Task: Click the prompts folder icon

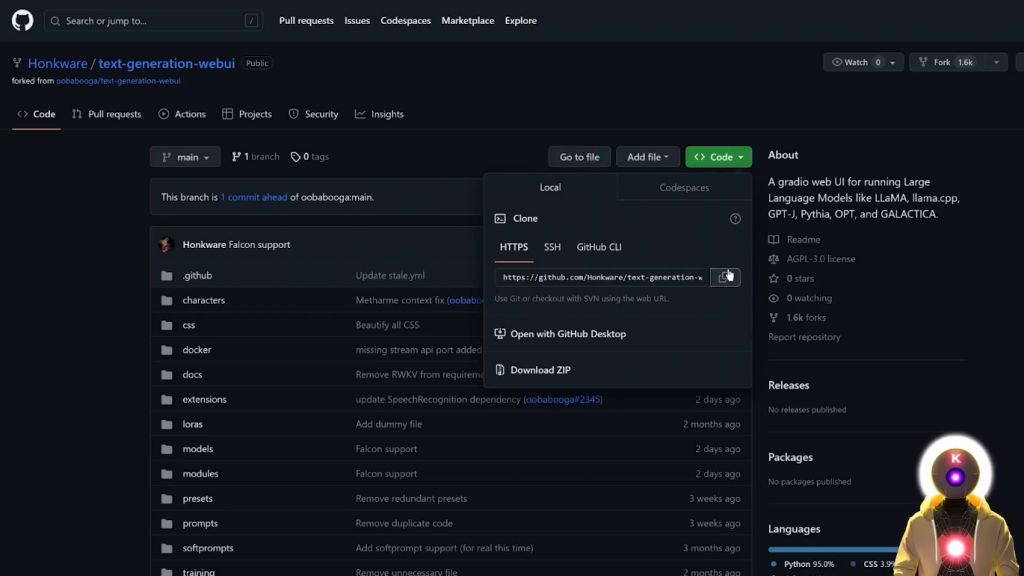Action: pos(167,524)
